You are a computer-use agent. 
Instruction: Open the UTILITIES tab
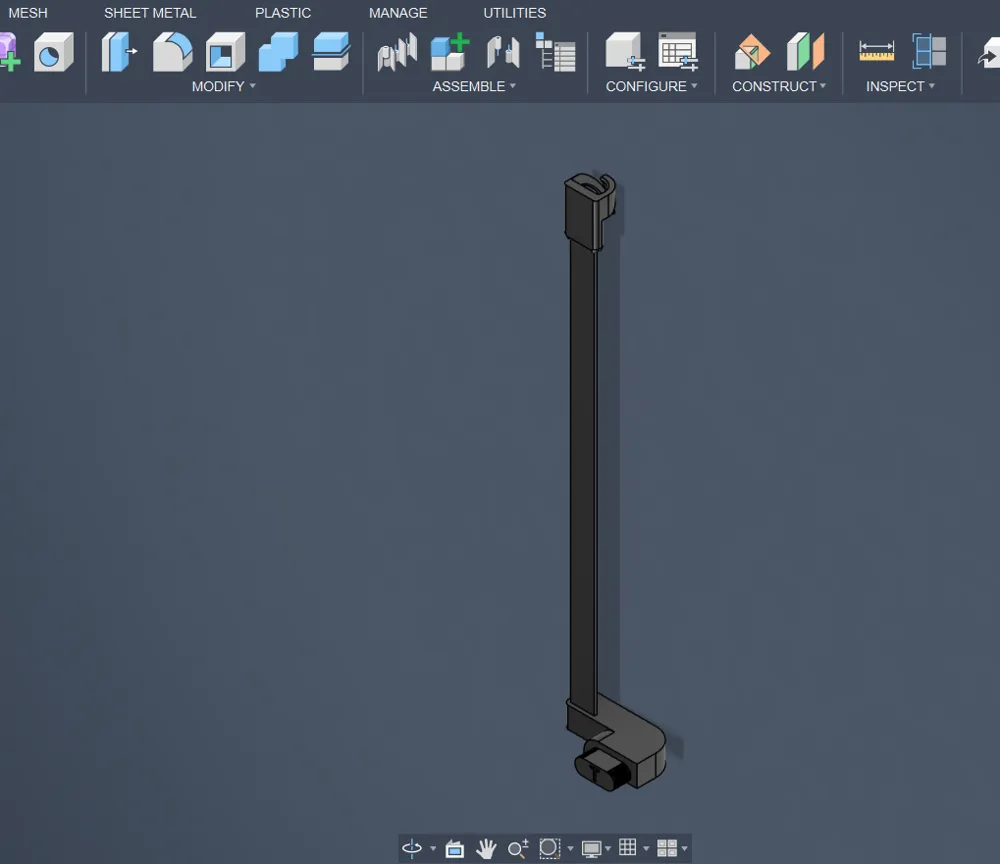pyautogui.click(x=514, y=13)
